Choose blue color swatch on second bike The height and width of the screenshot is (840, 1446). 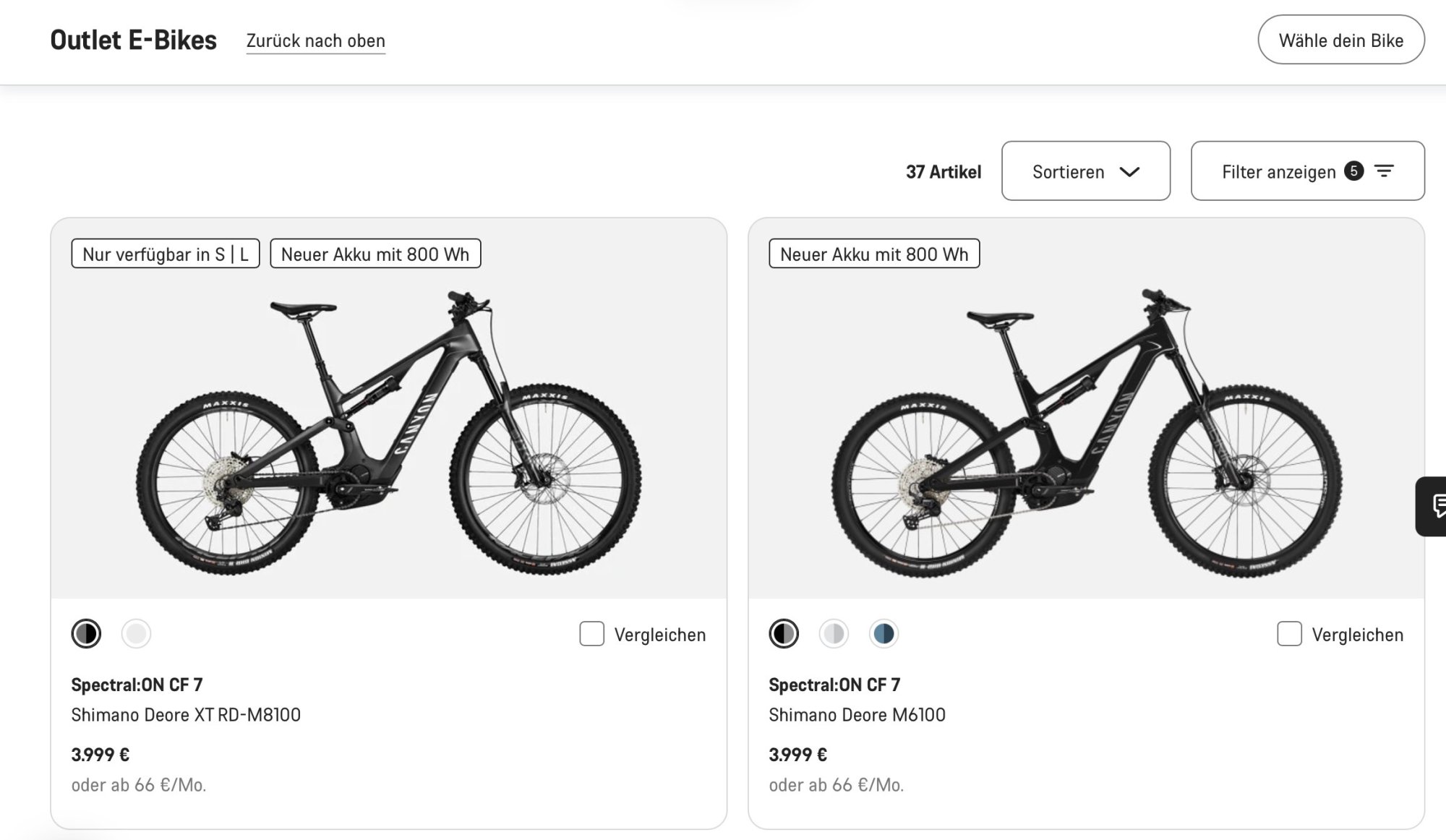(884, 634)
